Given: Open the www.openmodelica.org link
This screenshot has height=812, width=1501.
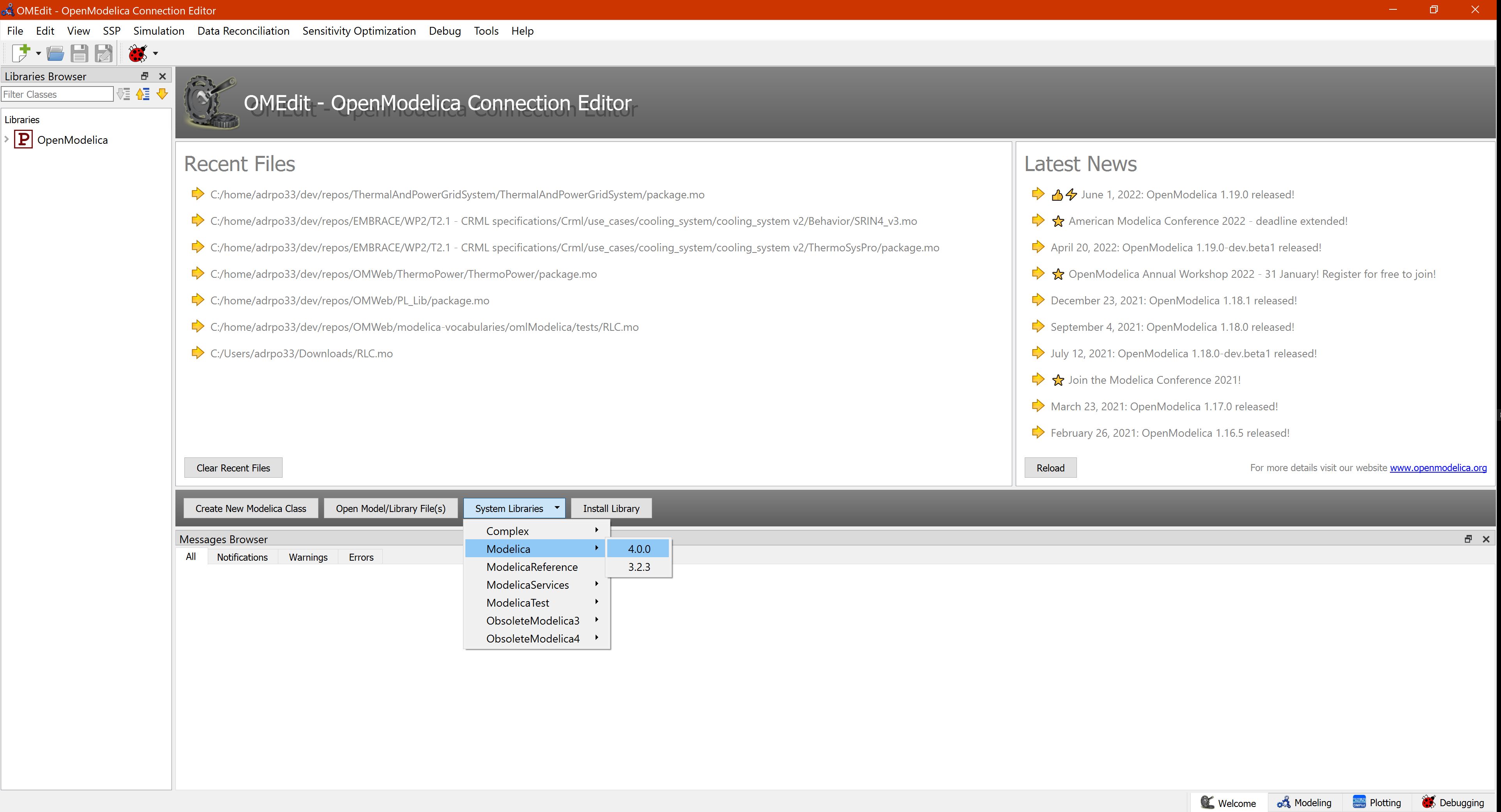Looking at the screenshot, I should pos(1438,468).
